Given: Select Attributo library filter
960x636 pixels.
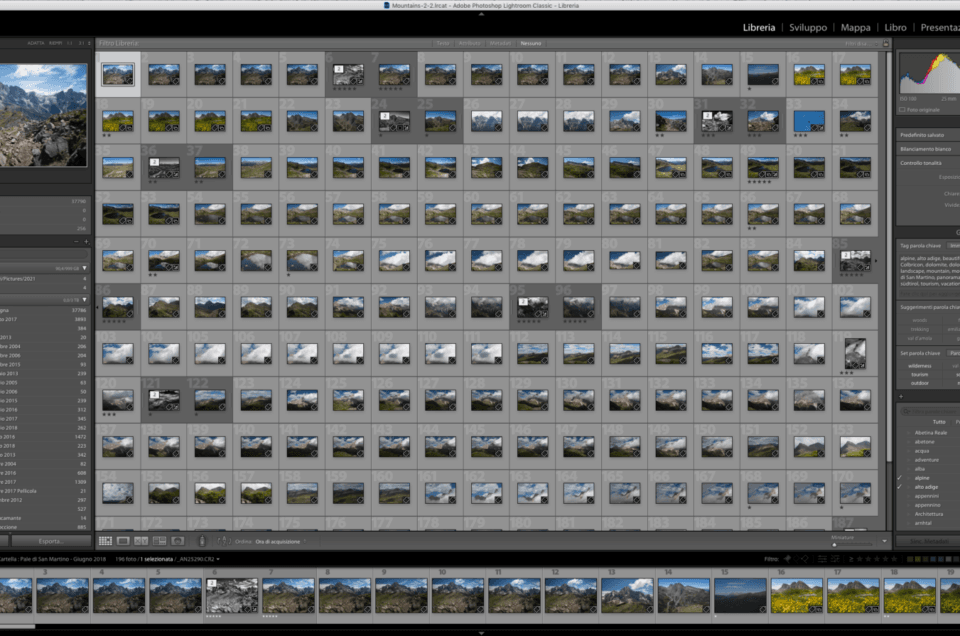Looking at the screenshot, I should tap(470, 43).
